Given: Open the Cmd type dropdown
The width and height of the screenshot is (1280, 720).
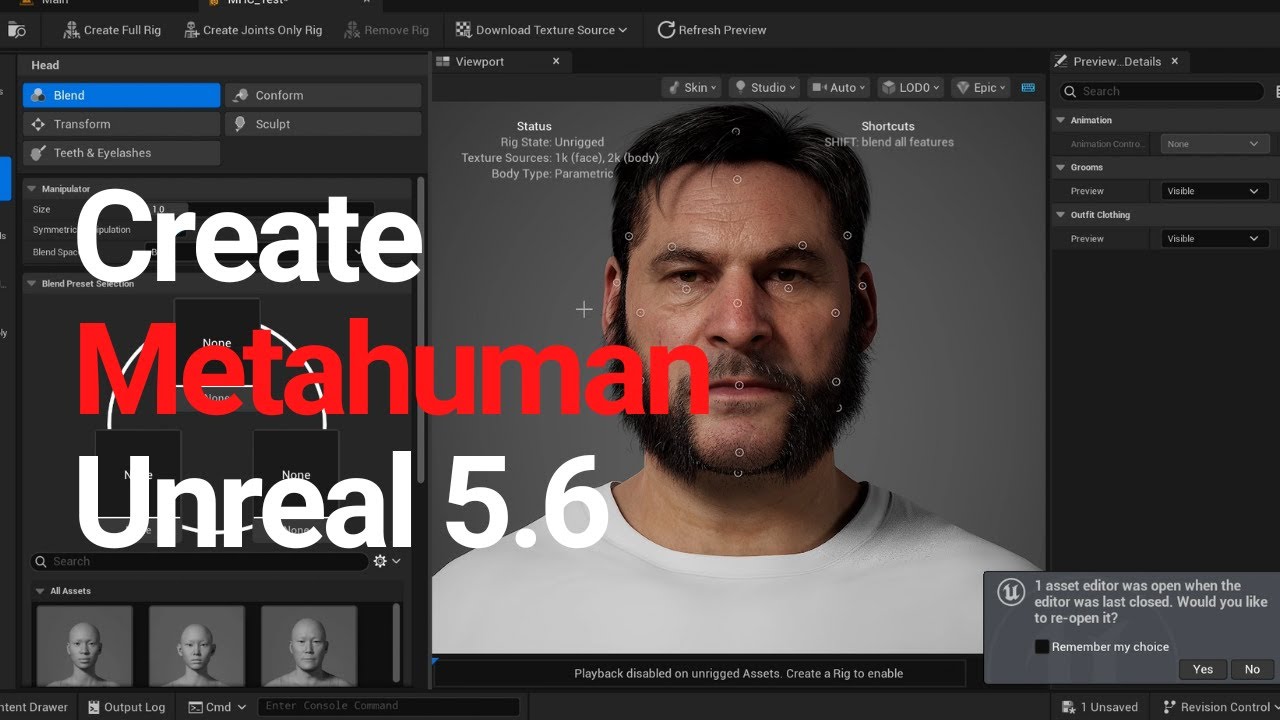Looking at the screenshot, I should [x=218, y=707].
